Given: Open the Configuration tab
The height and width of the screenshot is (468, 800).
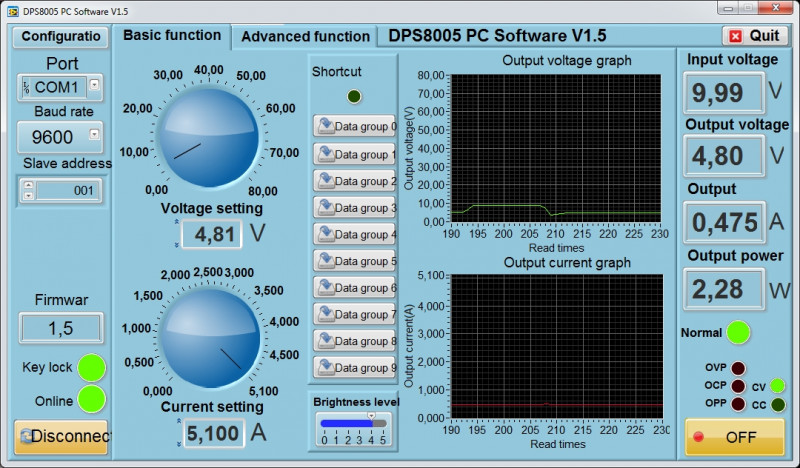Looking at the screenshot, I should pos(61,37).
